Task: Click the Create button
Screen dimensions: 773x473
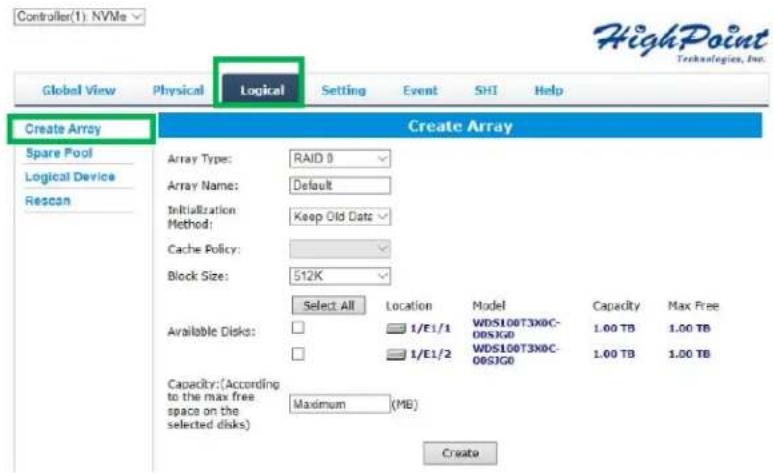Action: click(460, 453)
